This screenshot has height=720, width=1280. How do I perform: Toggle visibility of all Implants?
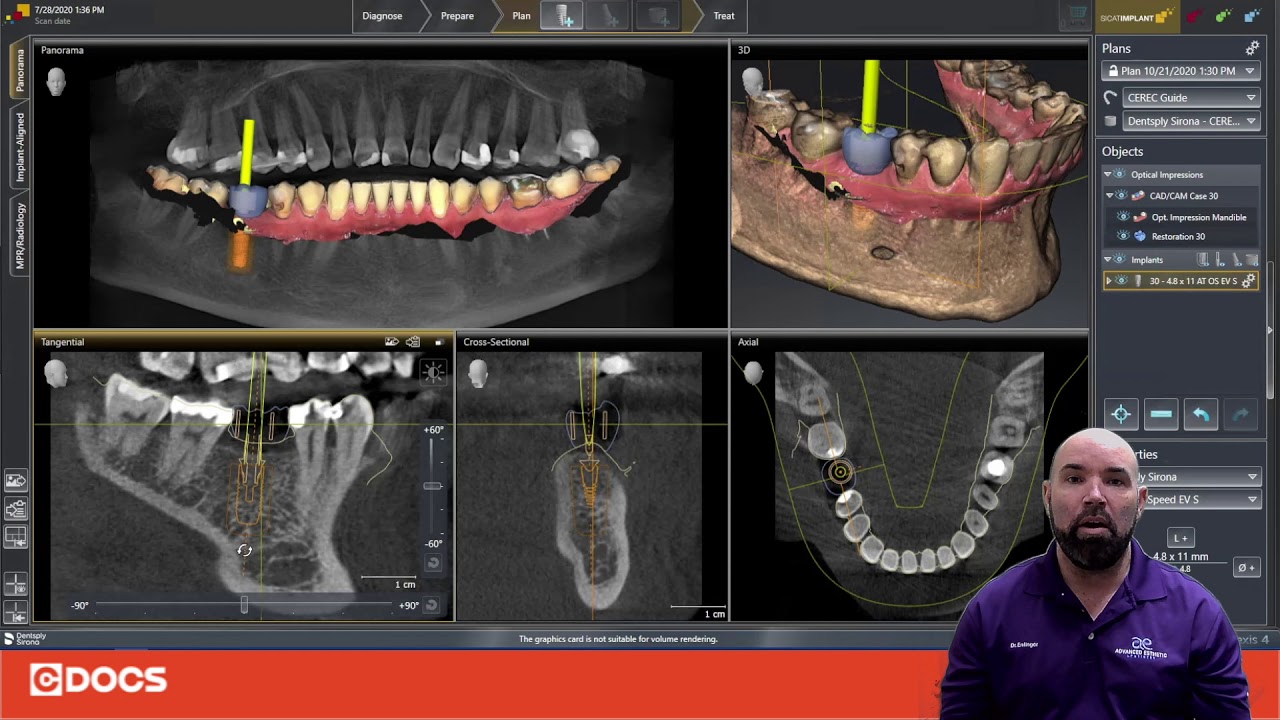click(x=1120, y=260)
